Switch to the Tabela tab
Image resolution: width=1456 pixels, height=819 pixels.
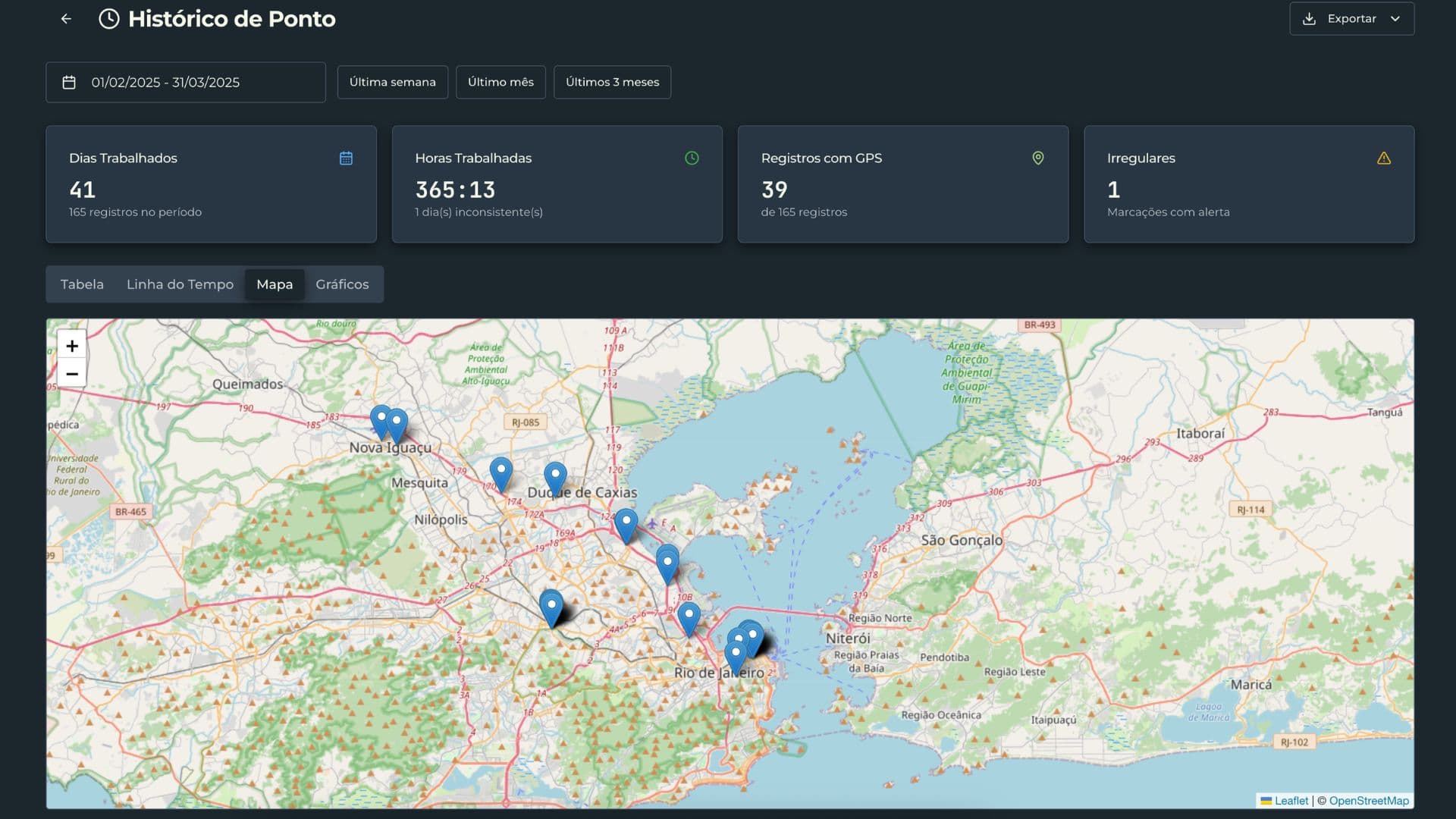(x=82, y=284)
